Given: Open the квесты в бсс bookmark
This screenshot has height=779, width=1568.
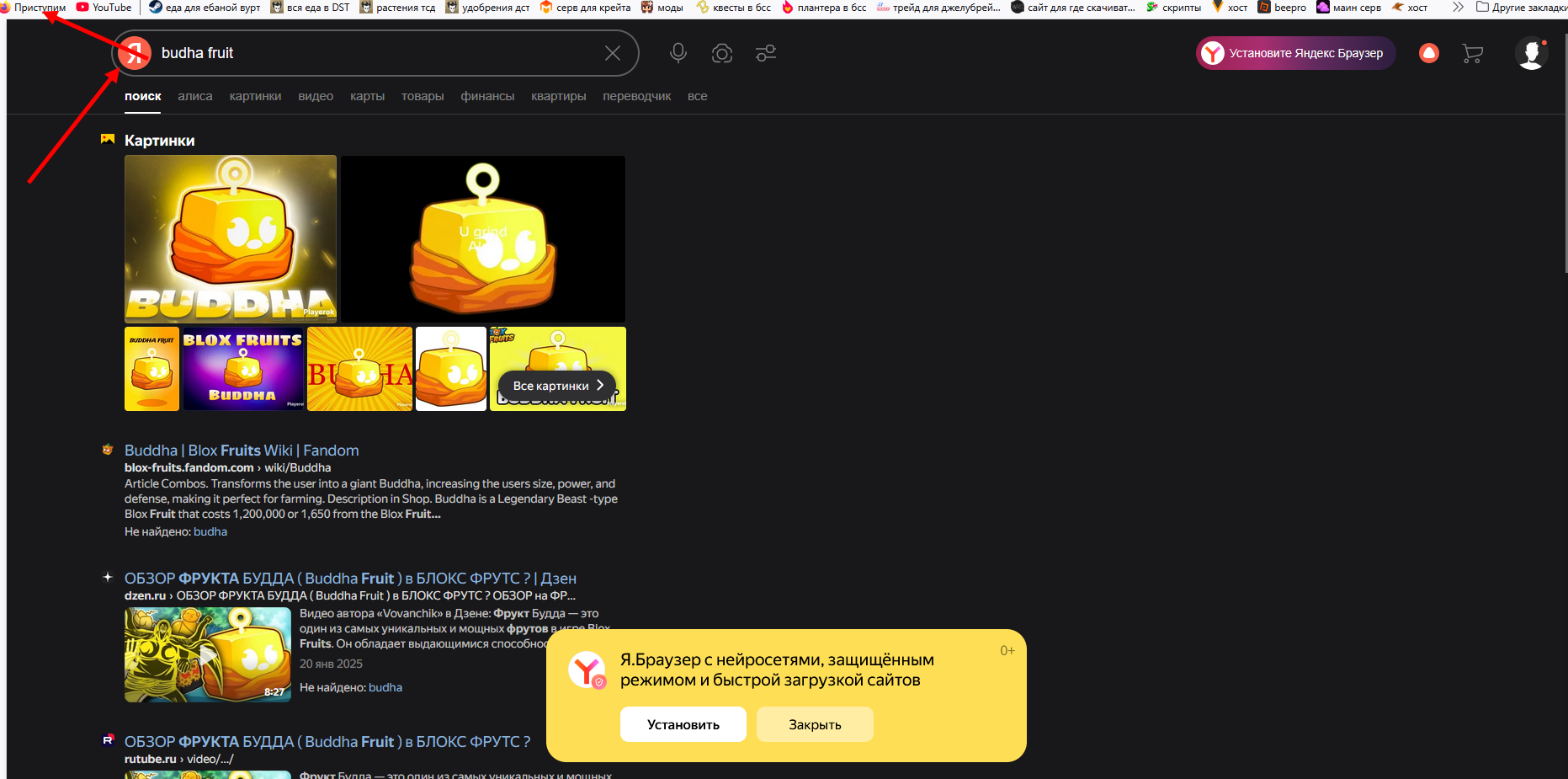Looking at the screenshot, I should (733, 8).
